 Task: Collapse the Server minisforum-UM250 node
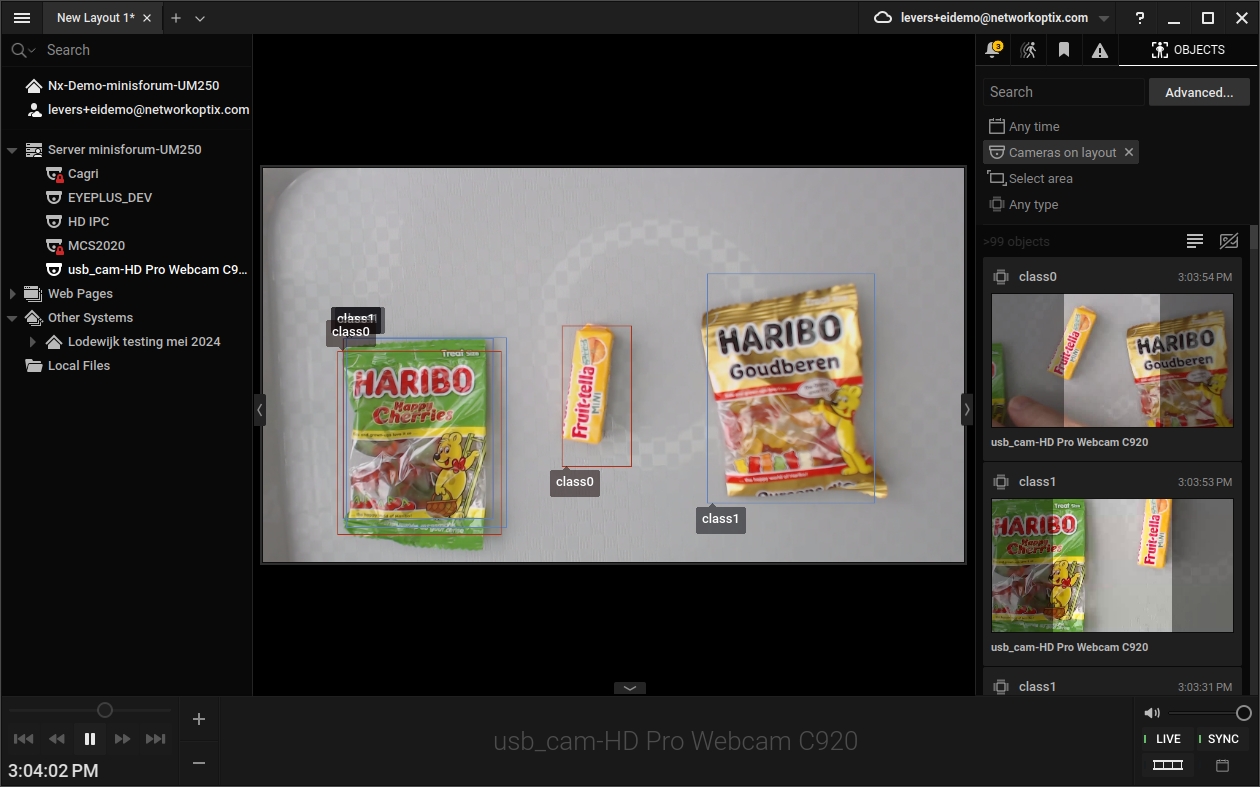[x=12, y=150]
